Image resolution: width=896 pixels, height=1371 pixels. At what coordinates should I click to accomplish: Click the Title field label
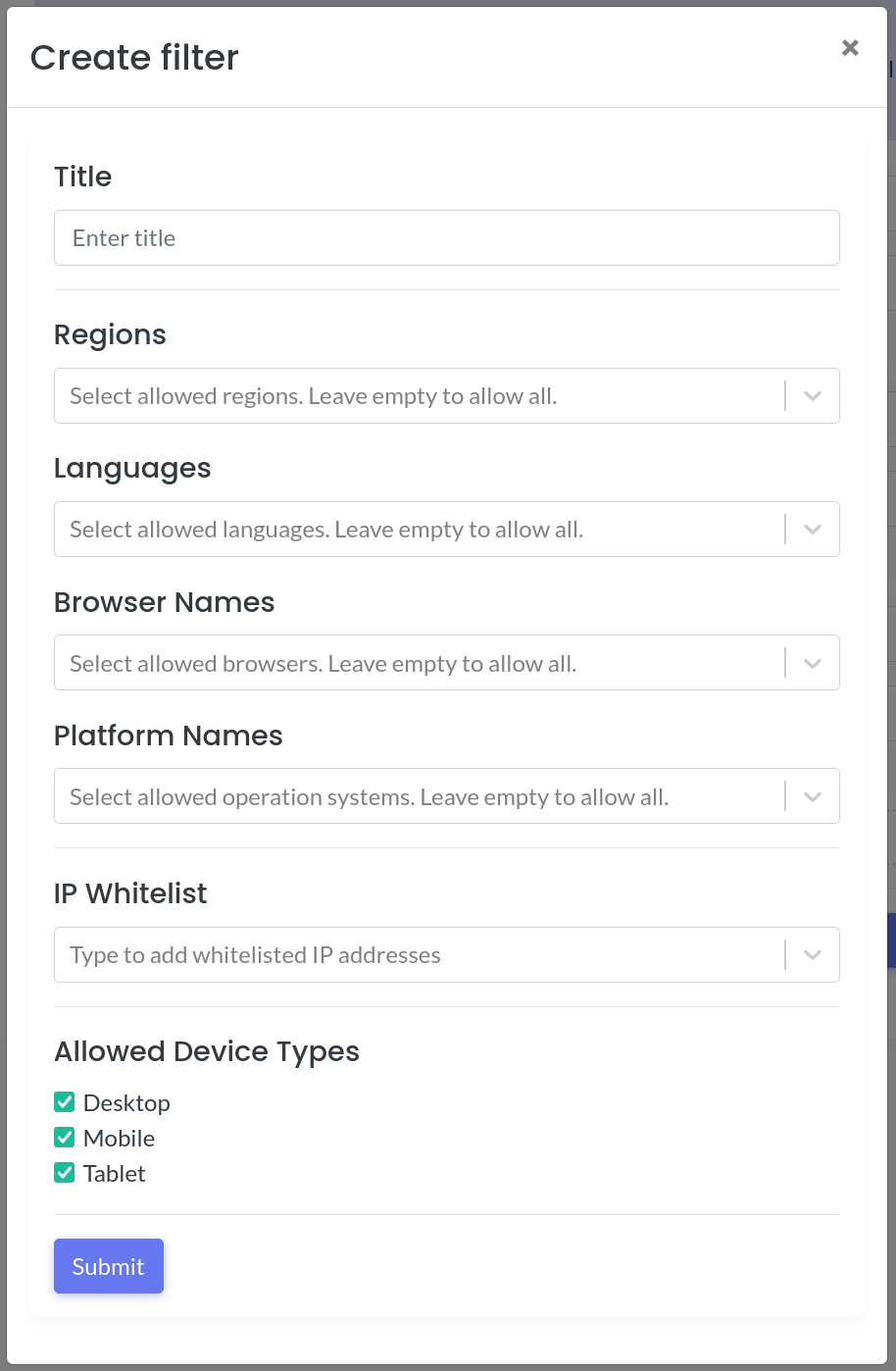[x=82, y=177]
